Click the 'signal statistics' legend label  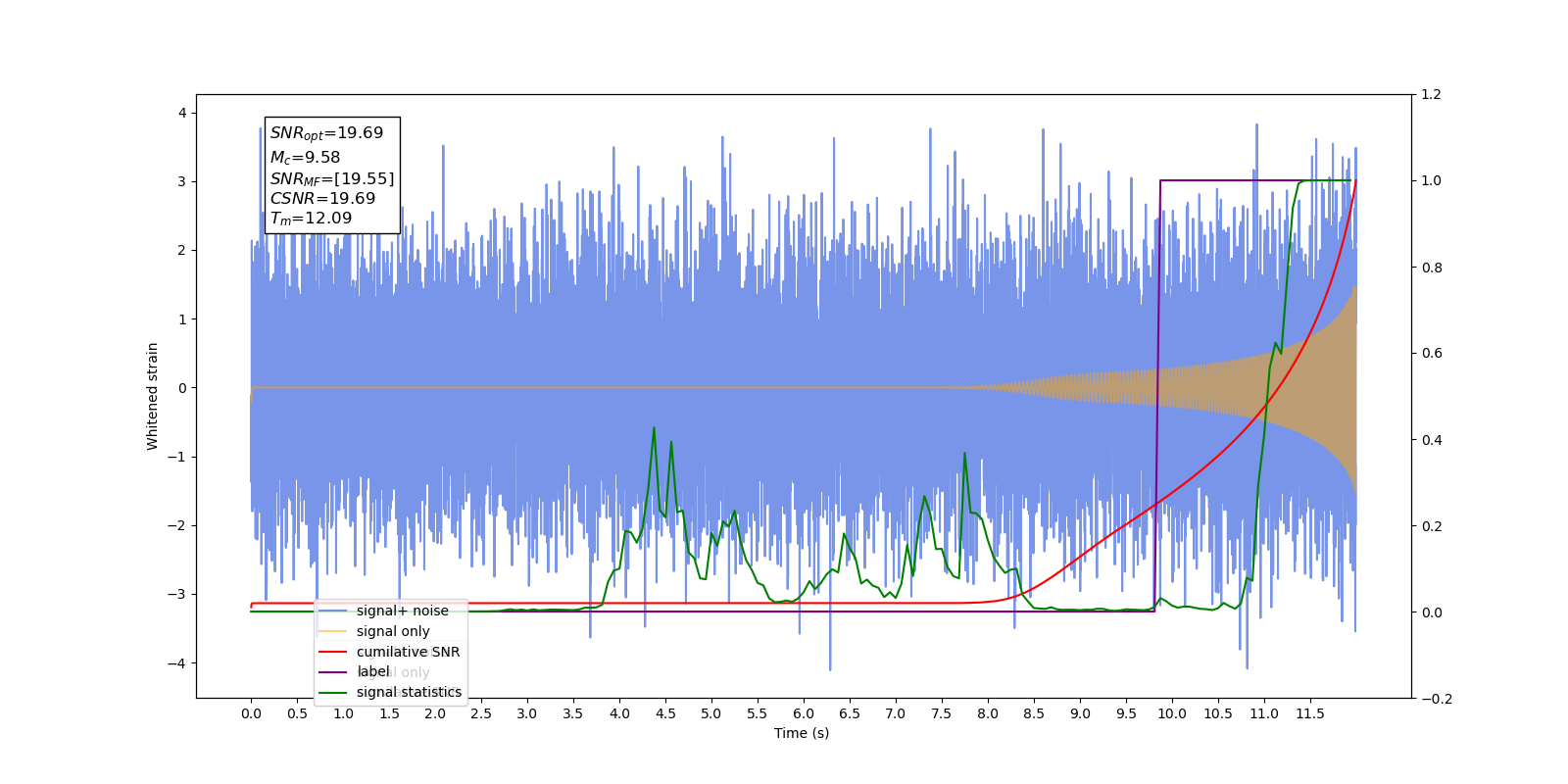(x=409, y=692)
